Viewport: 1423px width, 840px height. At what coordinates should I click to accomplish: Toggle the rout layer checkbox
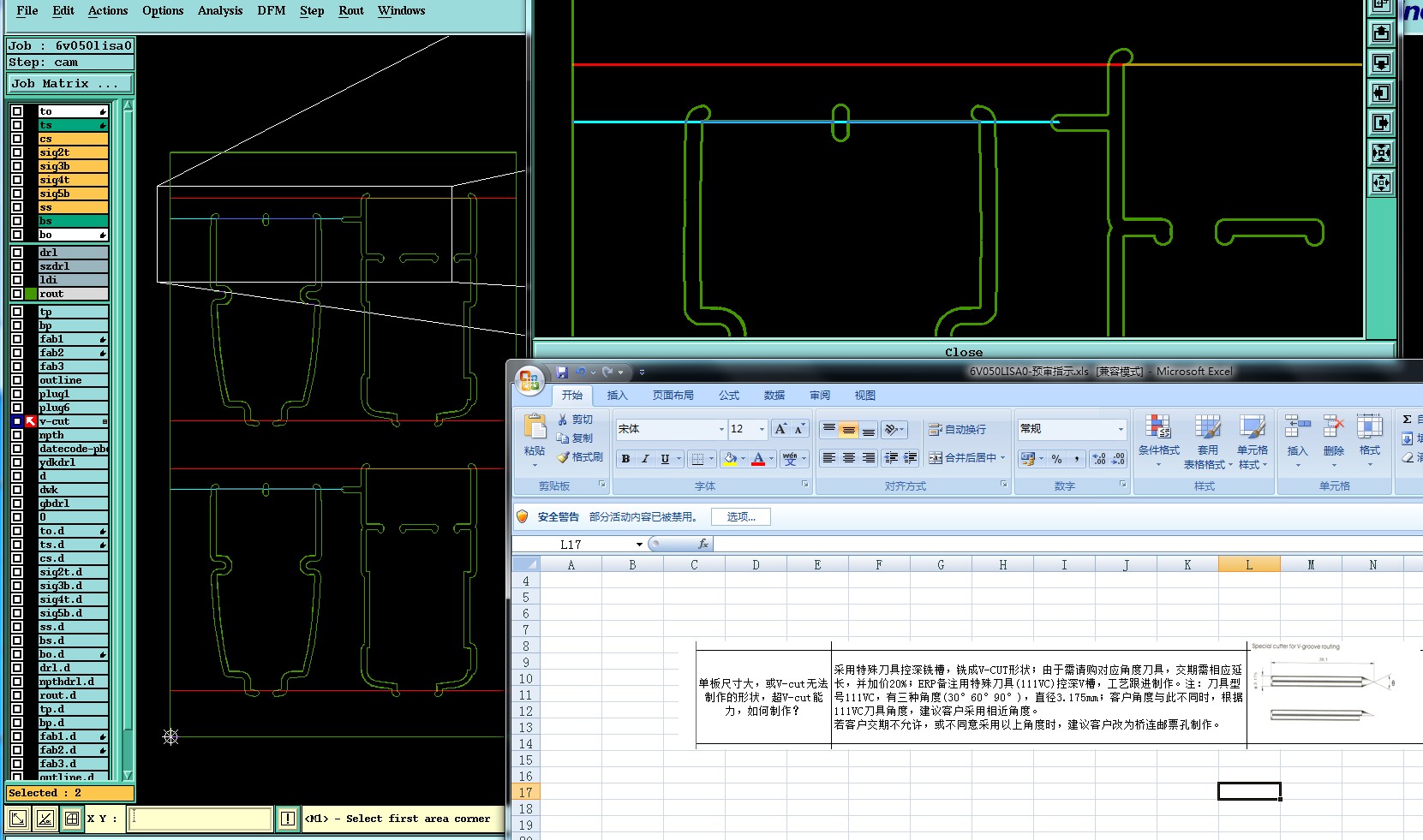(x=17, y=294)
